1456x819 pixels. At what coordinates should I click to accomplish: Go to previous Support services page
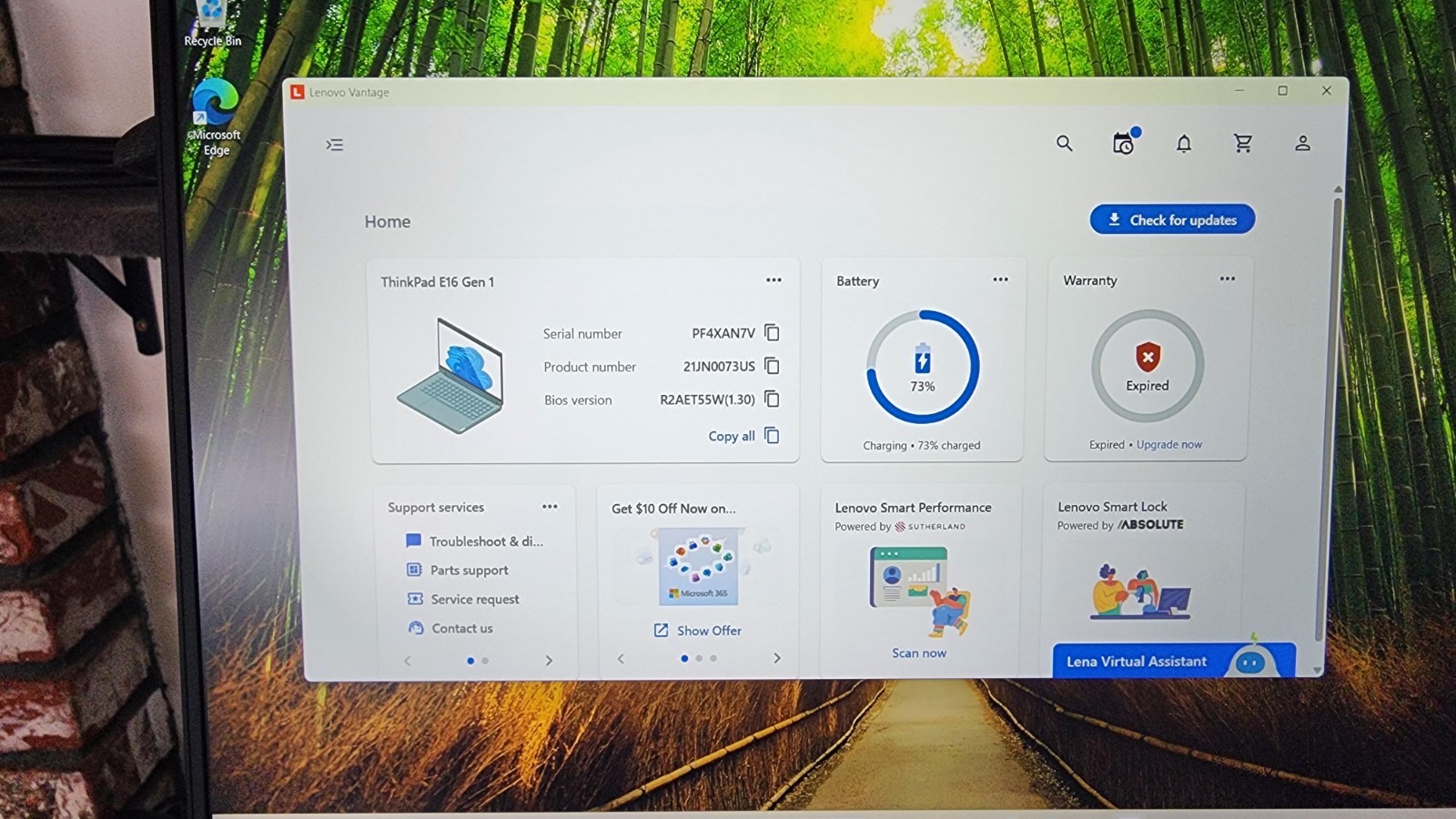click(408, 661)
